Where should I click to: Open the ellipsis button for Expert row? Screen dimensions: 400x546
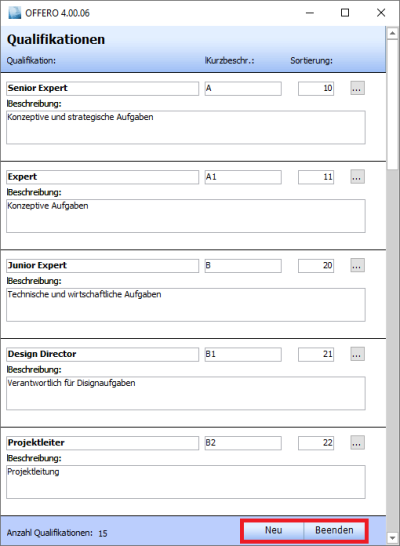point(357,177)
